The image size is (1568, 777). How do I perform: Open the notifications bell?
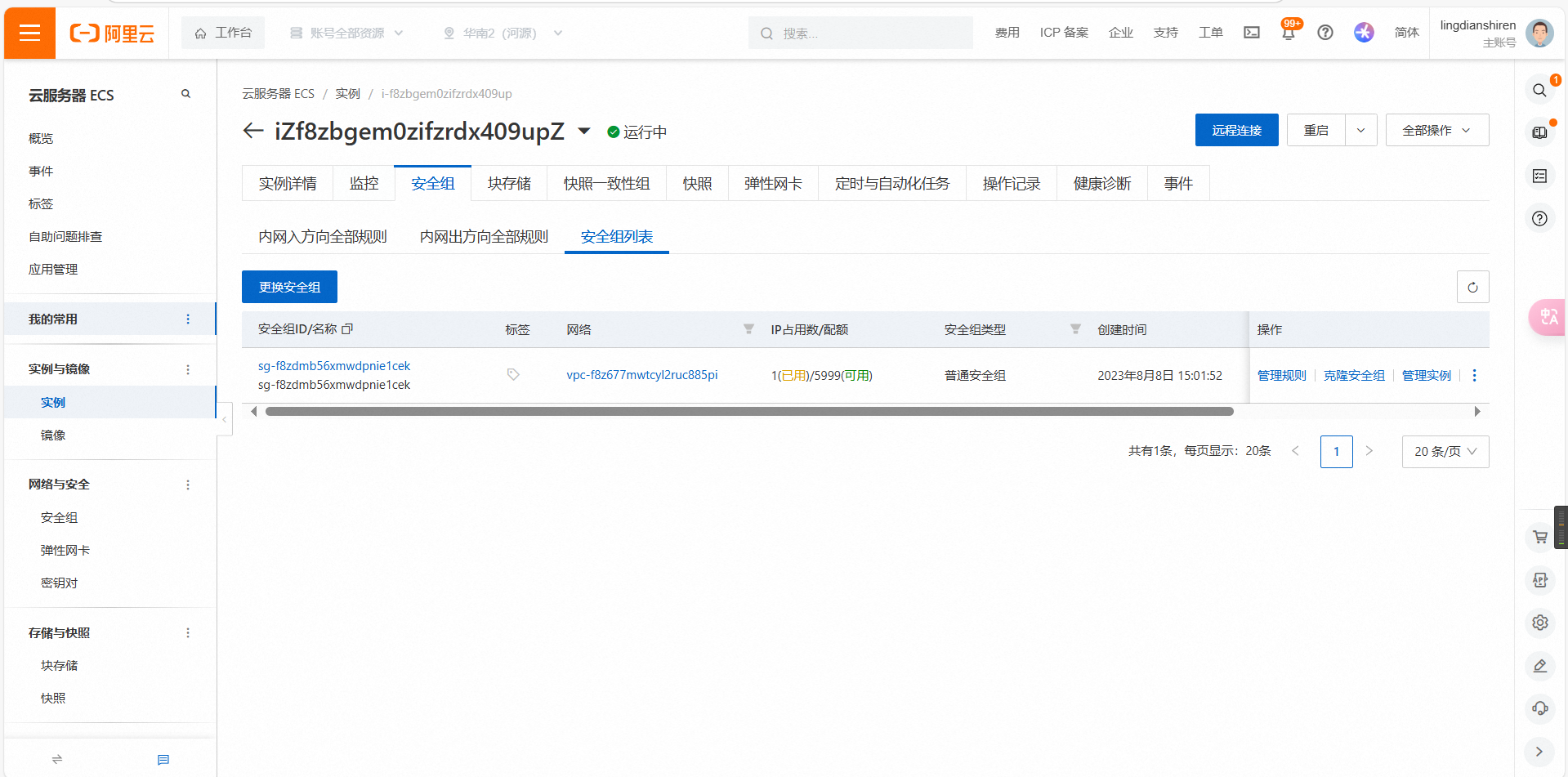click(1289, 33)
